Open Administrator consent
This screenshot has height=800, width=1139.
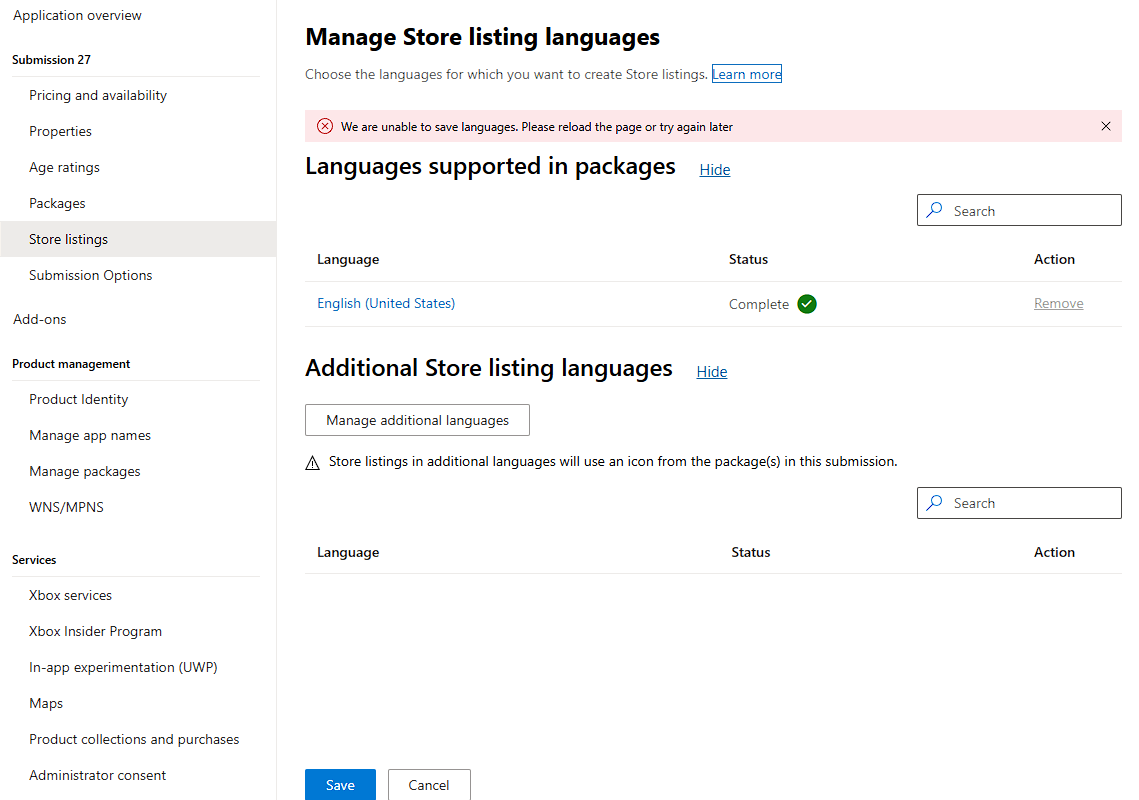point(97,775)
